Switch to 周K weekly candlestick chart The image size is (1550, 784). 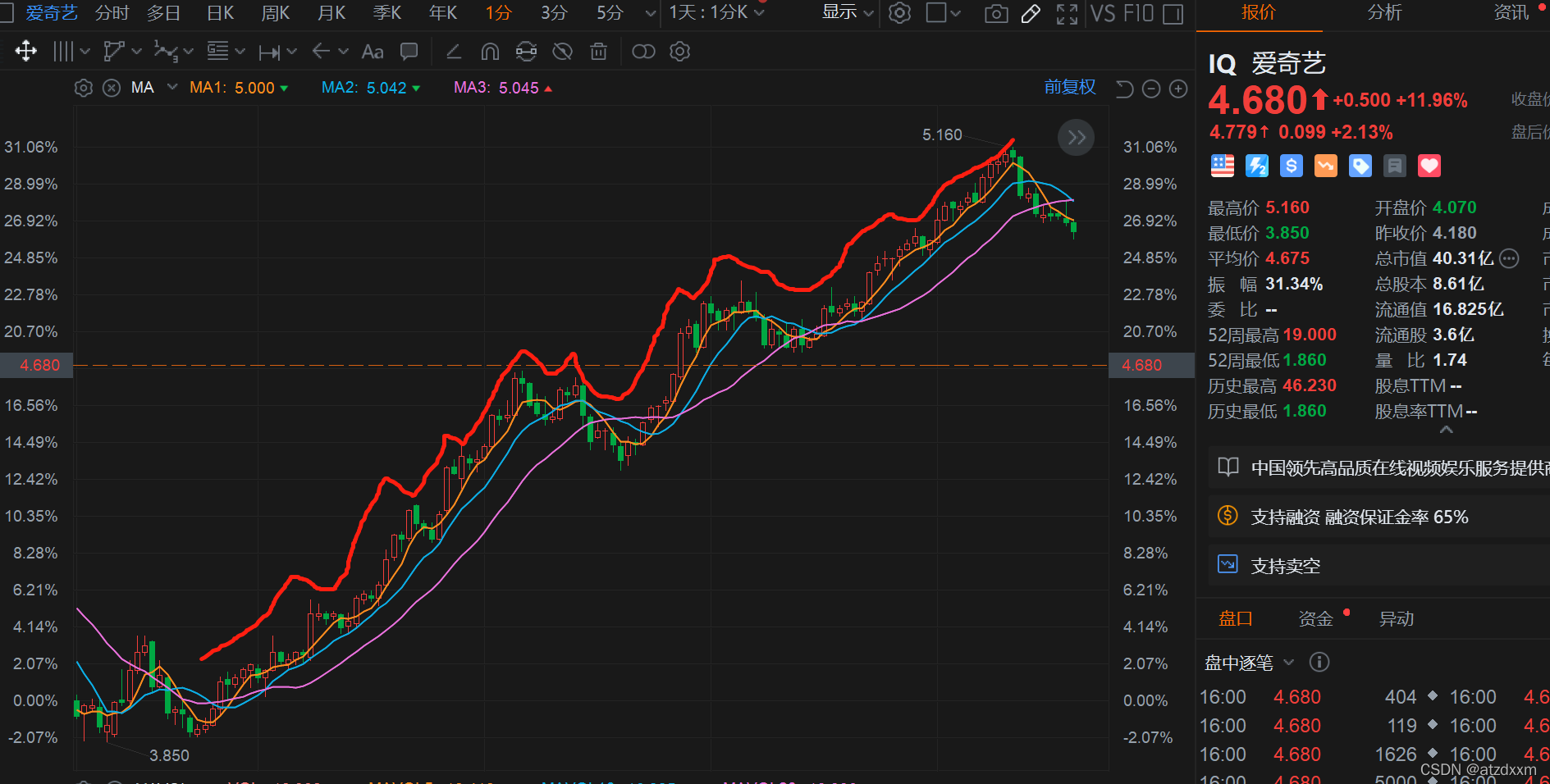[276, 13]
